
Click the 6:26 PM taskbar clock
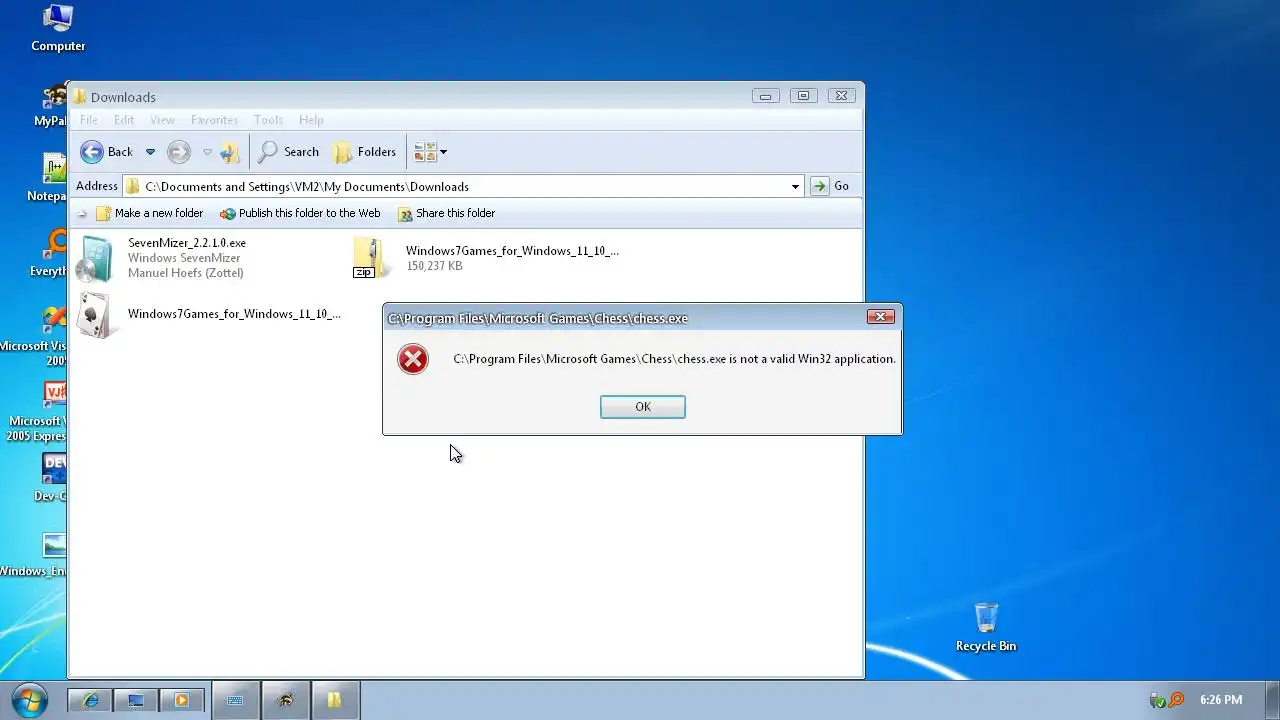click(x=1221, y=700)
